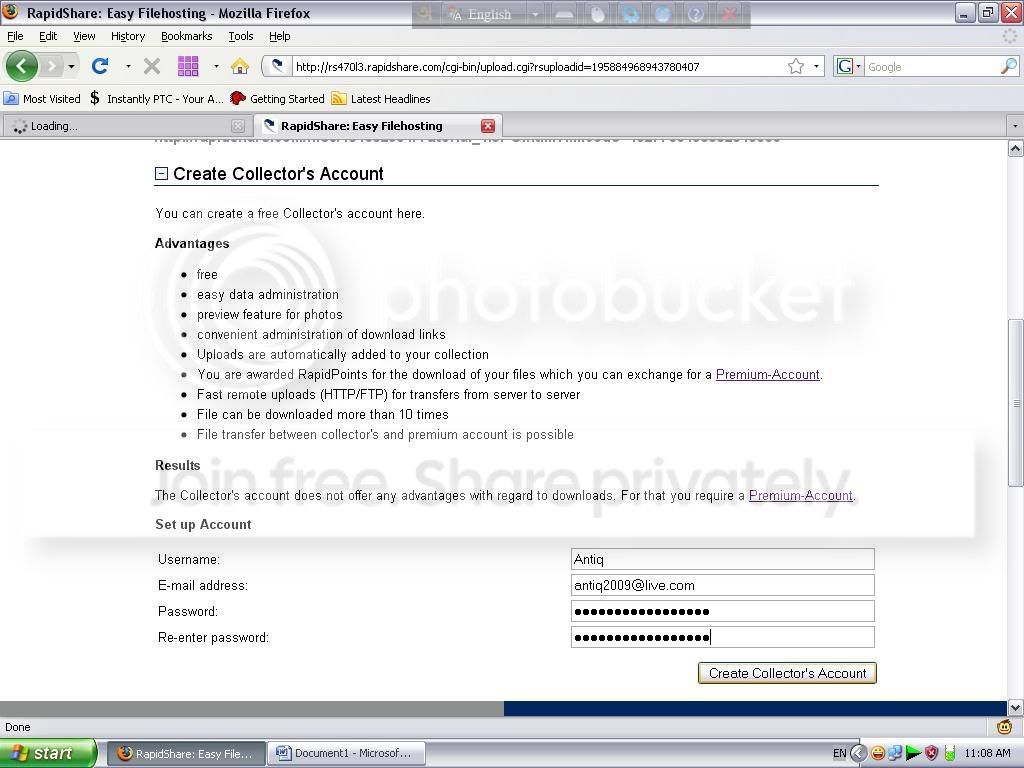Click the Firefox logo in title bar

pyautogui.click(x=10, y=12)
